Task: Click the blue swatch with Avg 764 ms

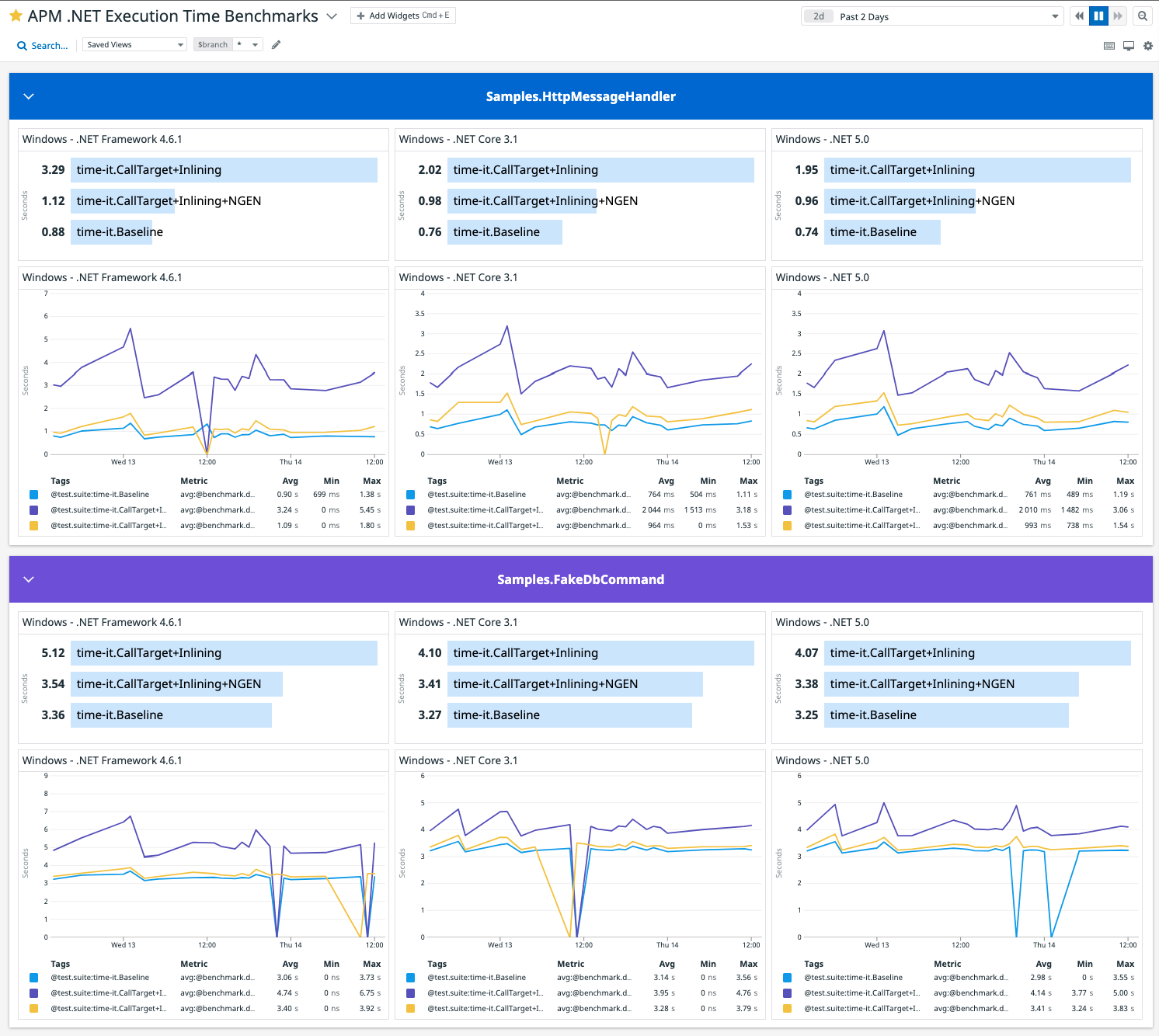Action: (410, 495)
